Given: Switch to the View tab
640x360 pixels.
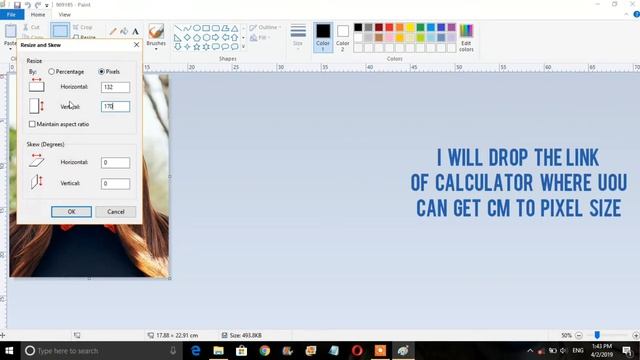Looking at the screenshot, I should (x=64, y=15).
